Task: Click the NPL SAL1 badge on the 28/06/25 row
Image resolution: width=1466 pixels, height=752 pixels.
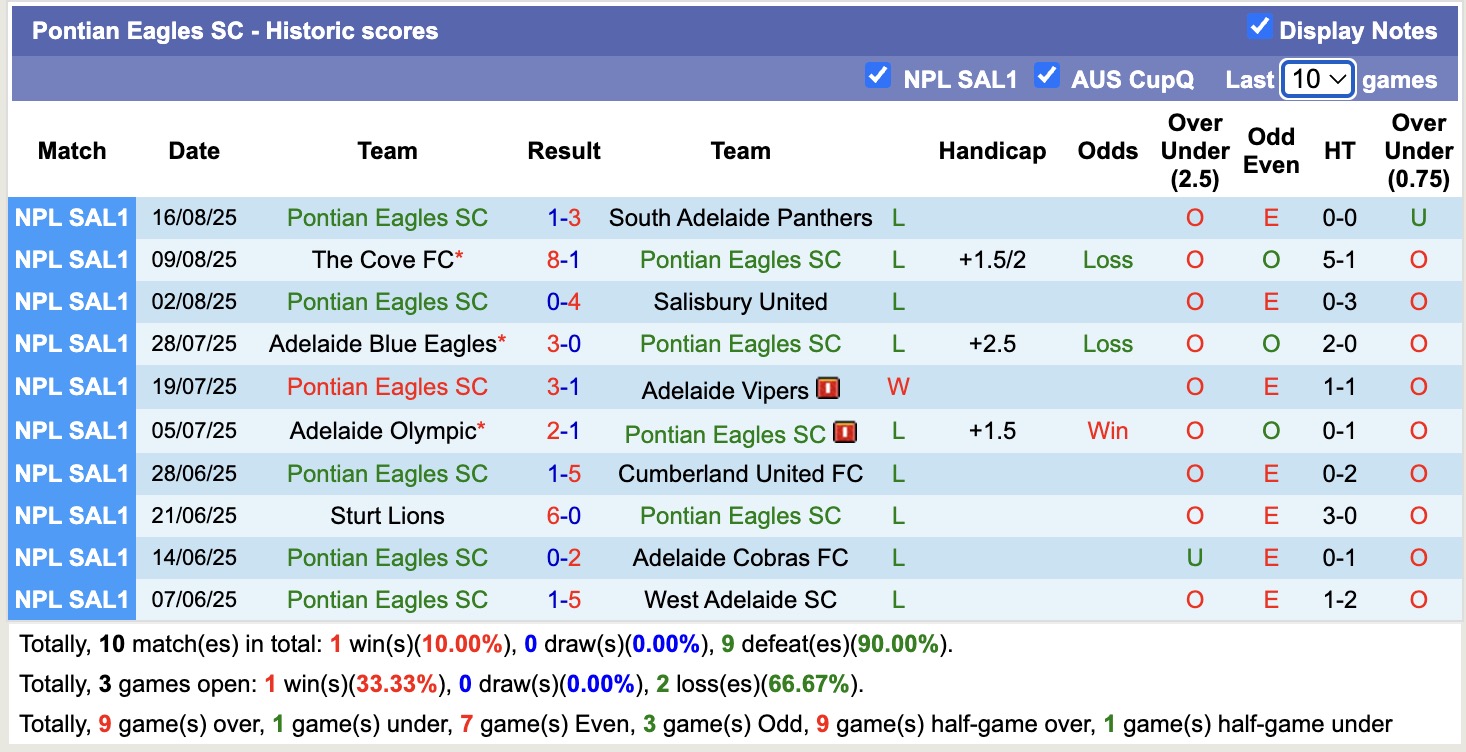Action: pos(71,473)
